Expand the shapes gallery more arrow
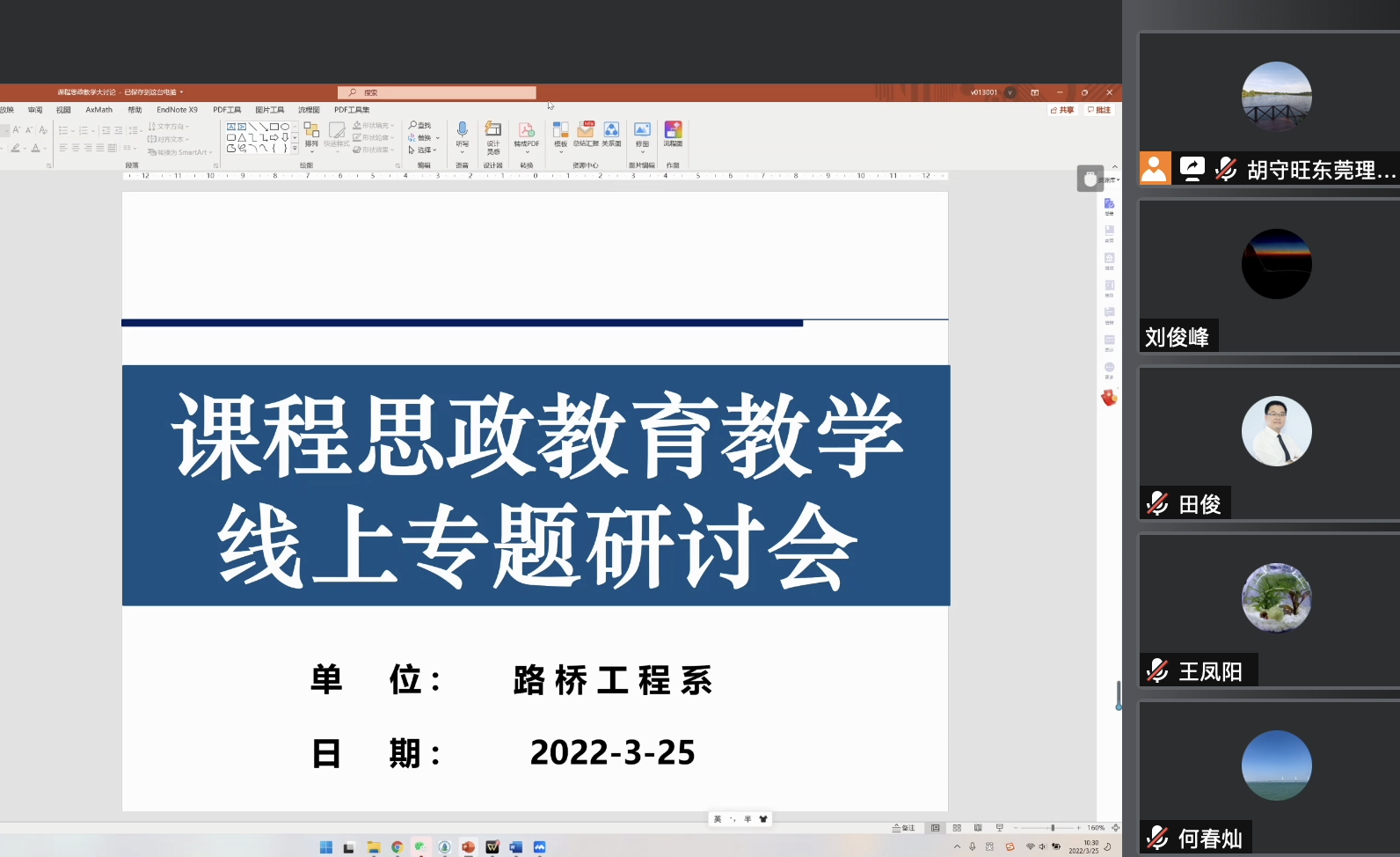 [x=295, y=150]
